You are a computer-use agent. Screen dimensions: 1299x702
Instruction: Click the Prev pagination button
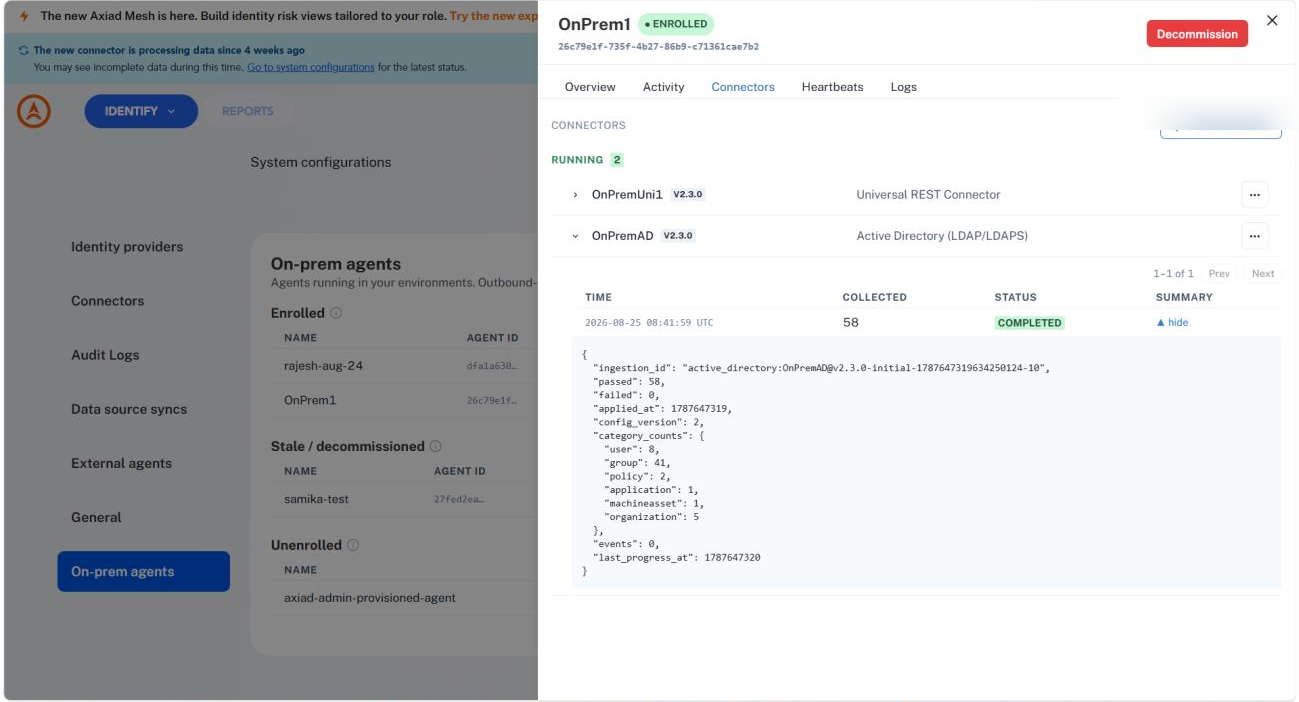tap(1219, 273)
